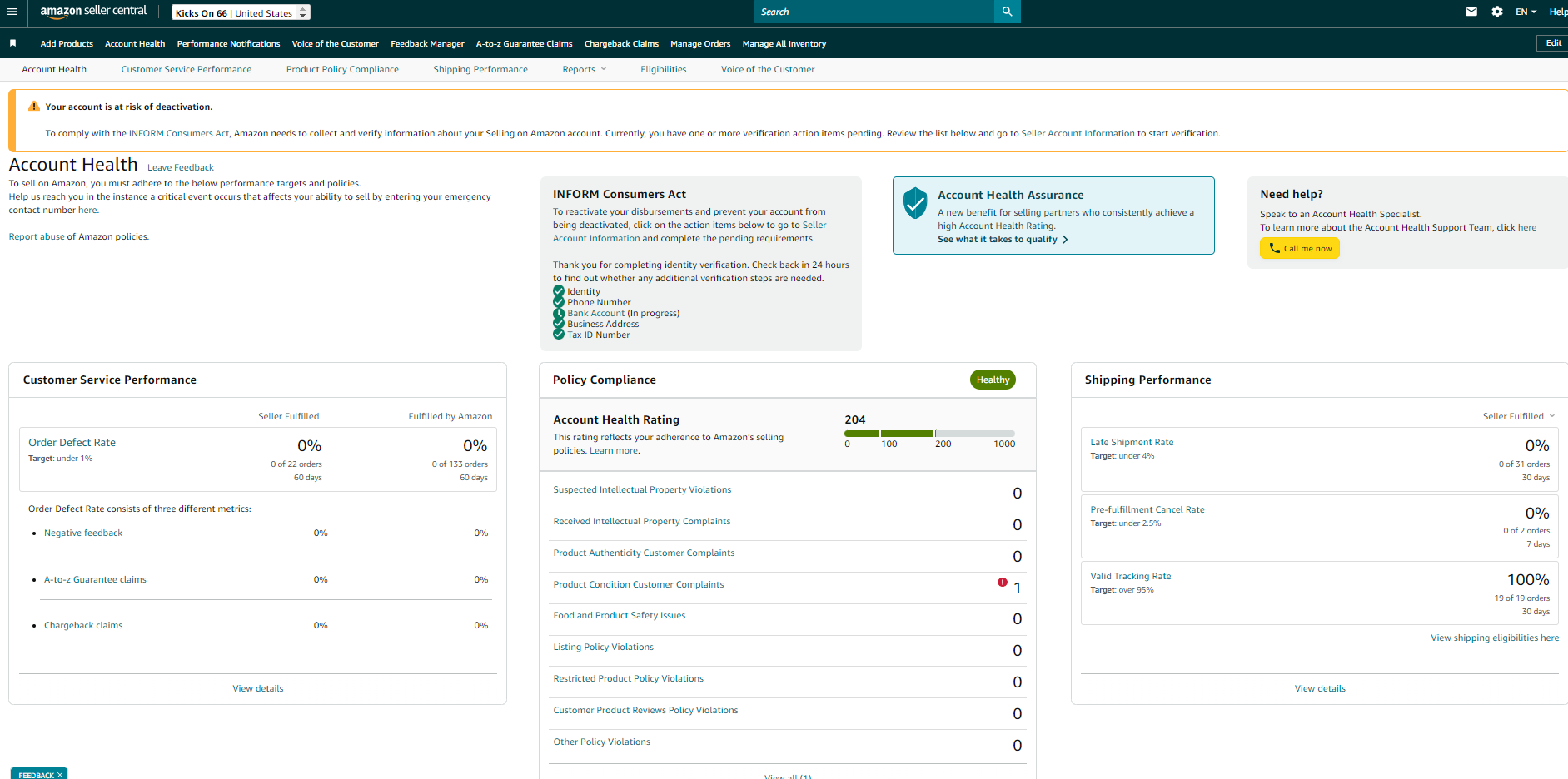
Task: Select the Account Health sub-navigation tab
Action: (x=54, y=69)
